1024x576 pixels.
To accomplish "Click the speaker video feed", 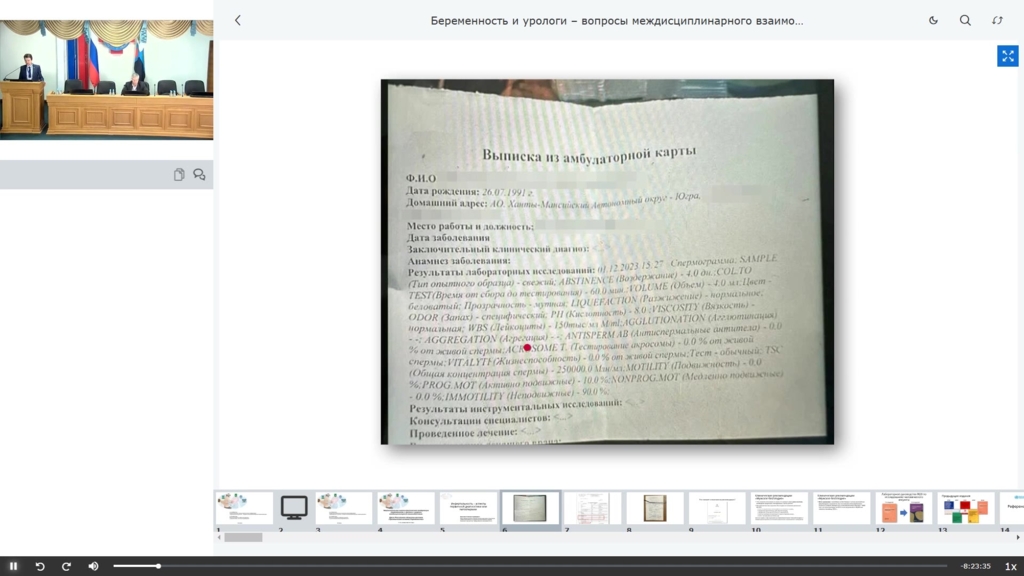I will click(106, 79).
